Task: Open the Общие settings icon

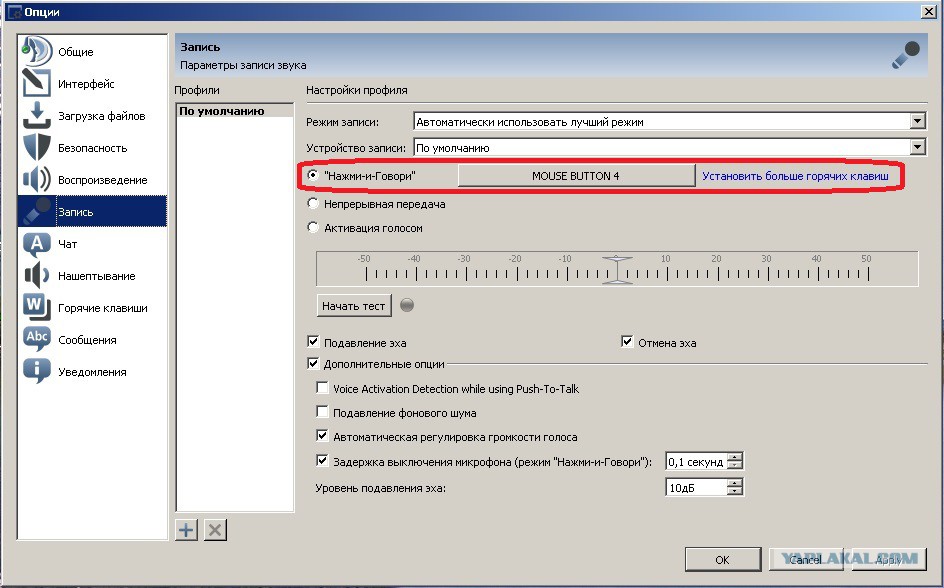Action: pos(37,51)
